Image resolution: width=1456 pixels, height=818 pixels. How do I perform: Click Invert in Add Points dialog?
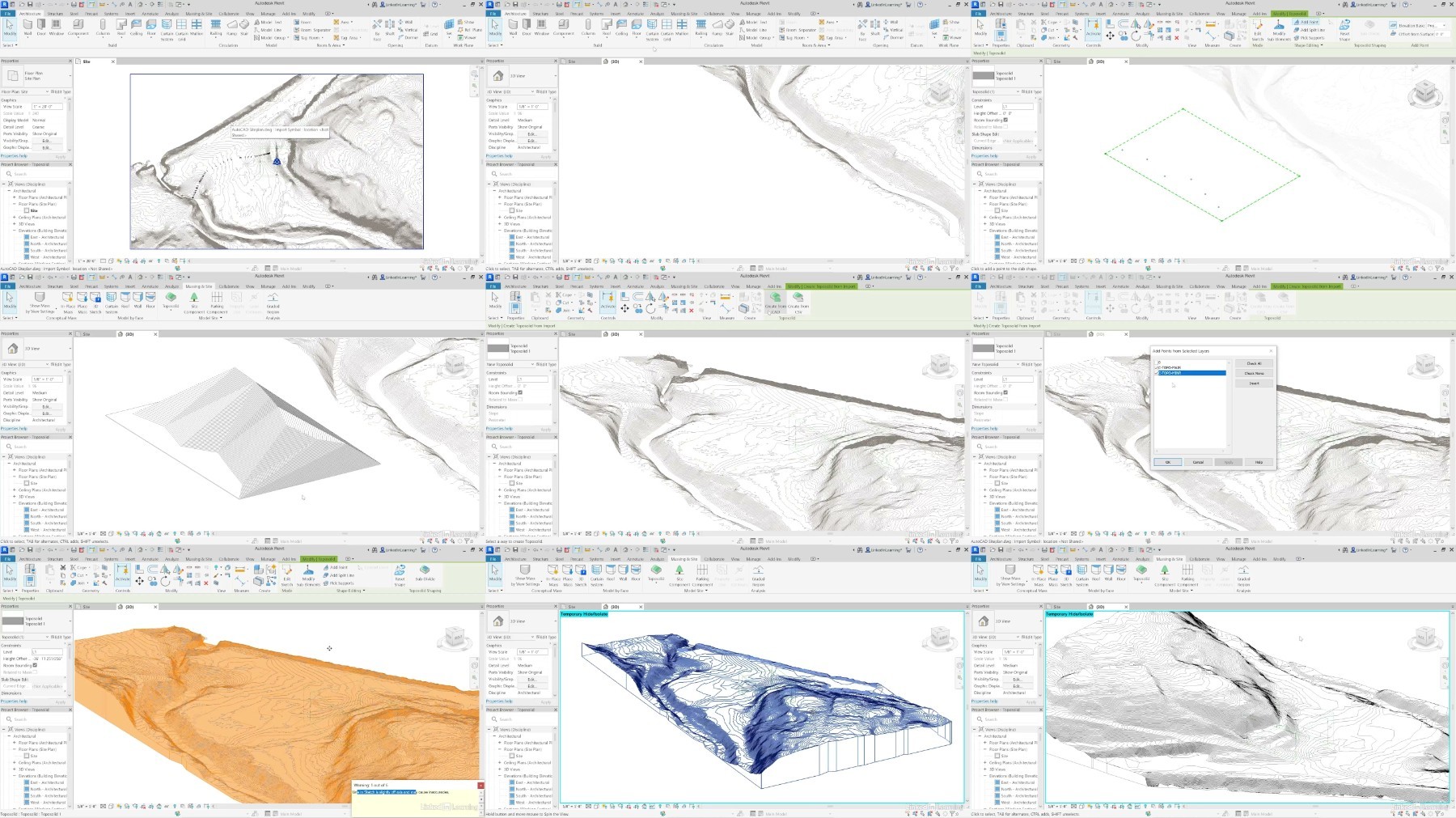1254,384
